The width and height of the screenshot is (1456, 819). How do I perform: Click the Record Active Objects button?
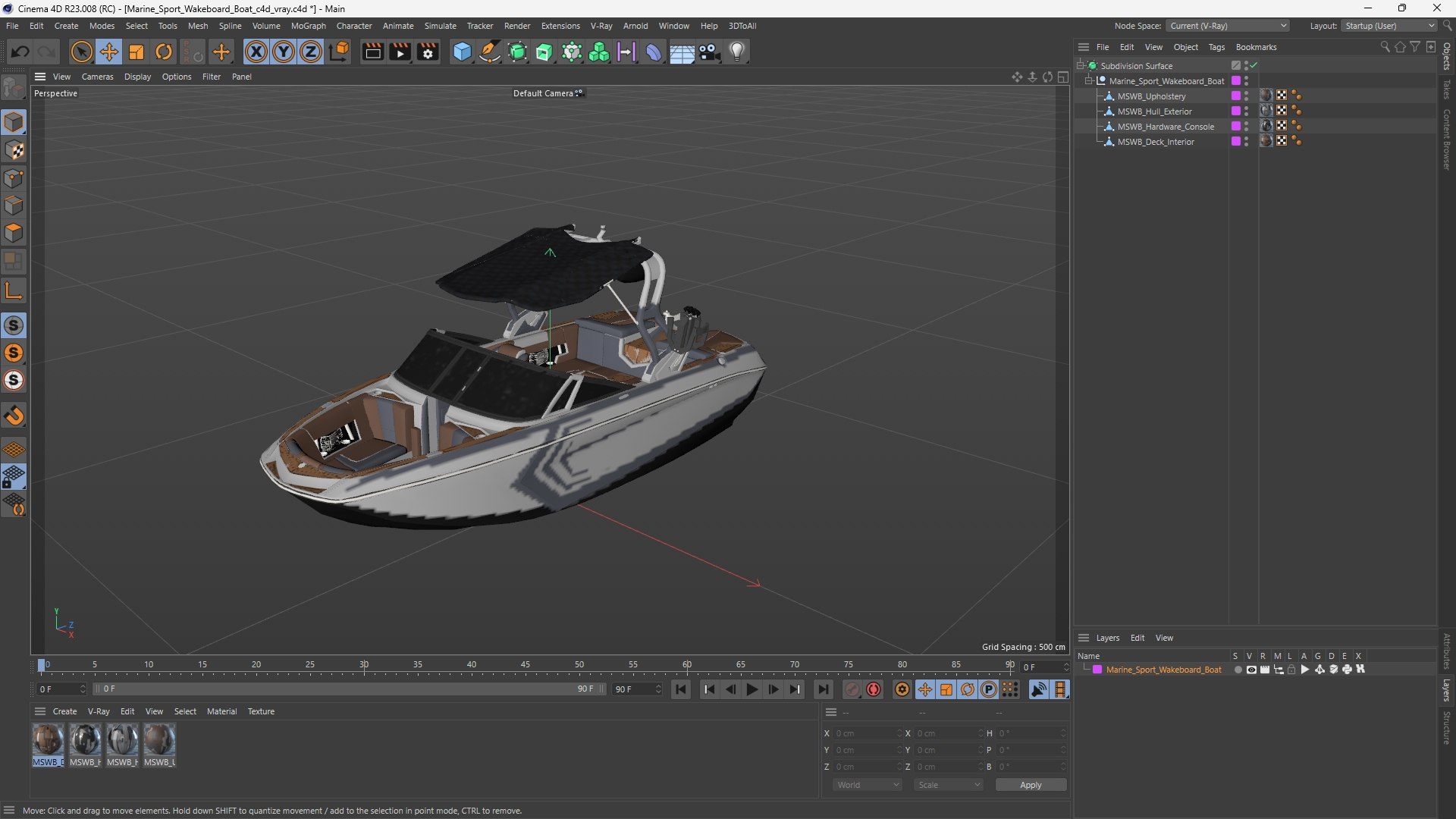(852, 689)
